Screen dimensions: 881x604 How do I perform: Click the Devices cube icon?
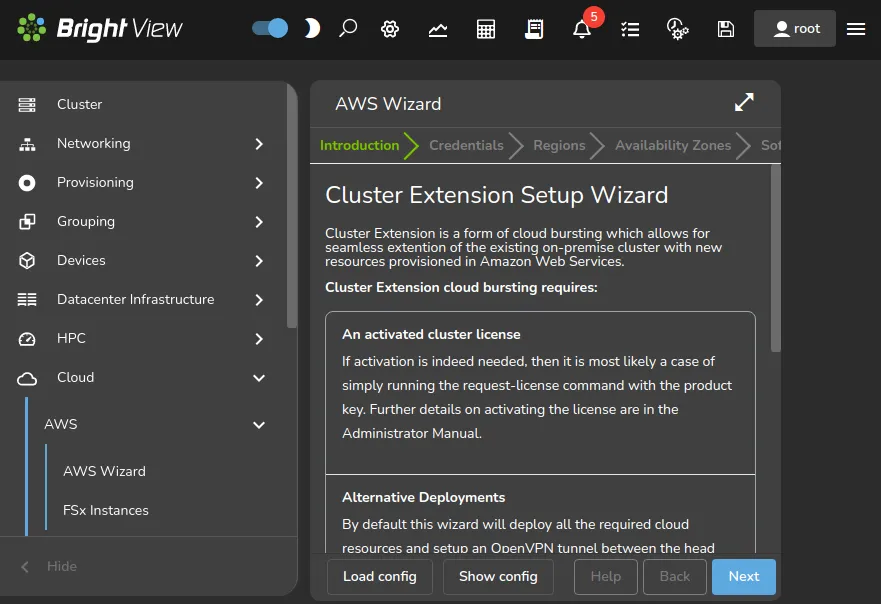point(27,261)
